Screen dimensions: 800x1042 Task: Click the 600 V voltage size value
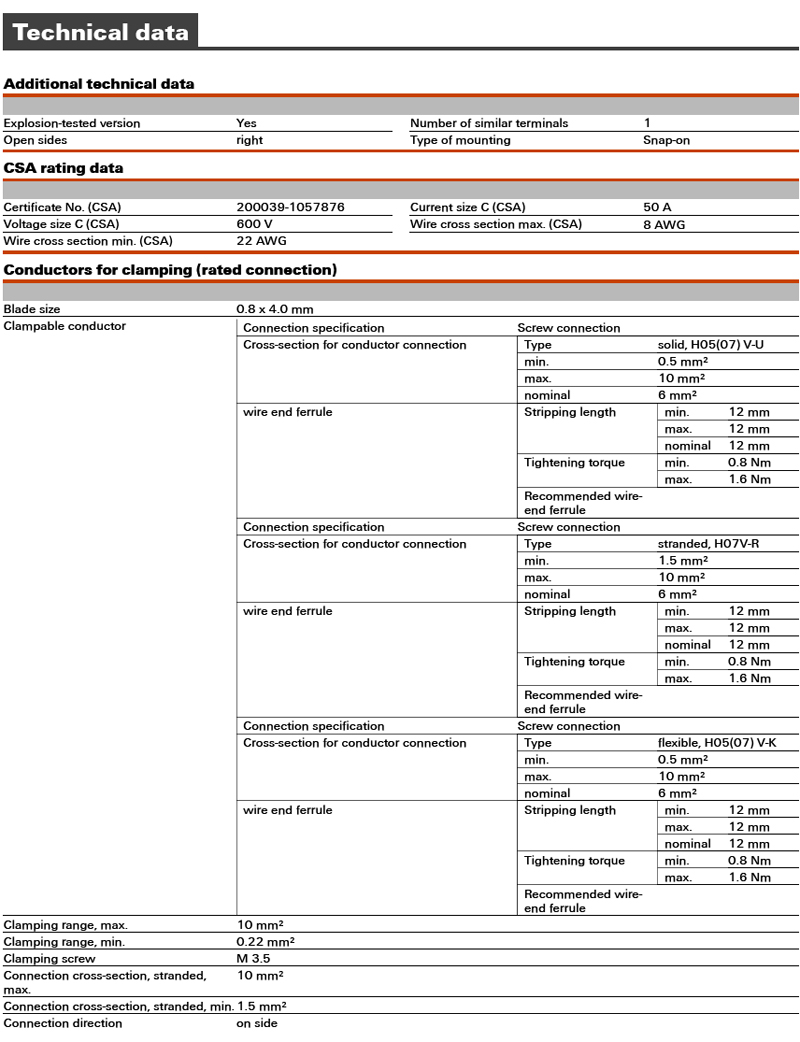pyautogui.click(x=253, y=224)
